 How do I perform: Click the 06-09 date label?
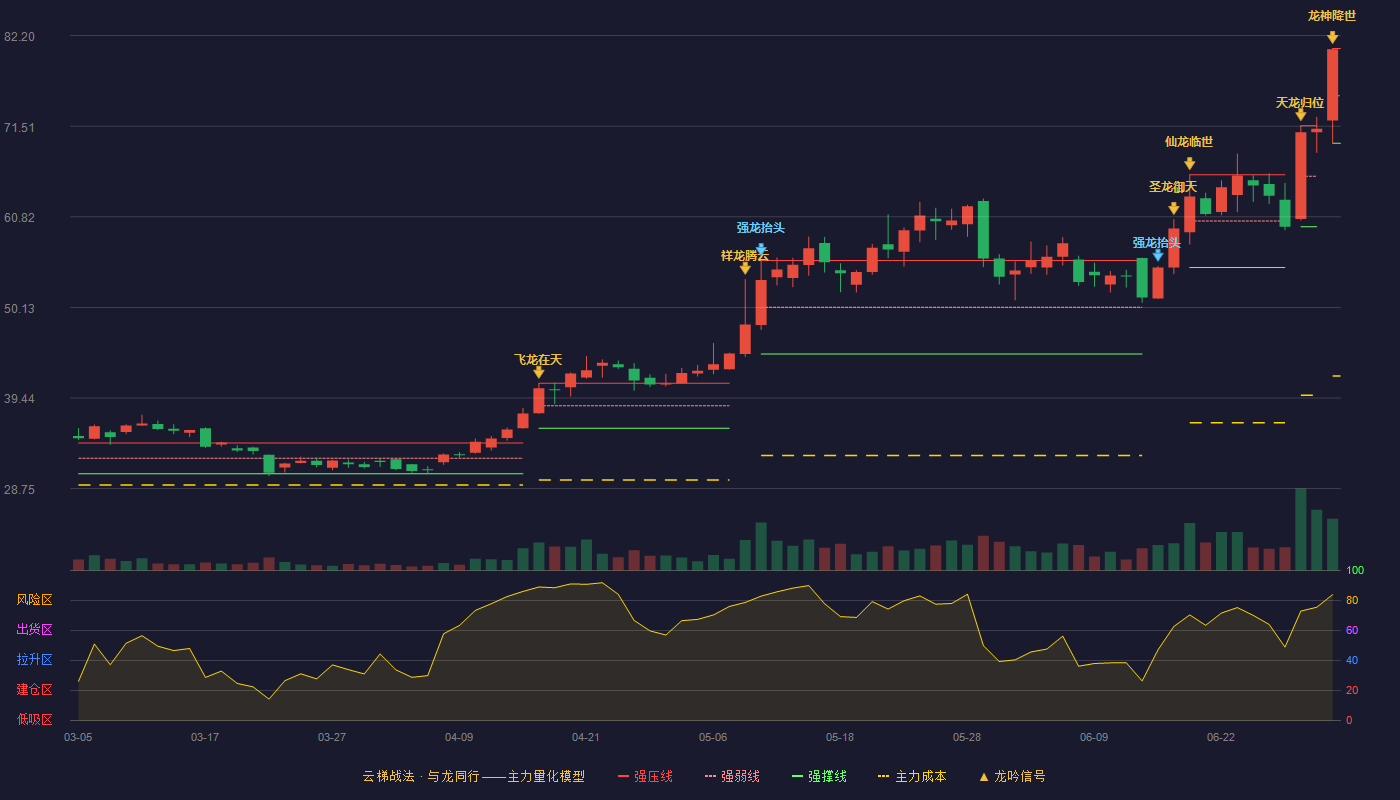[x=1094, y=737]
